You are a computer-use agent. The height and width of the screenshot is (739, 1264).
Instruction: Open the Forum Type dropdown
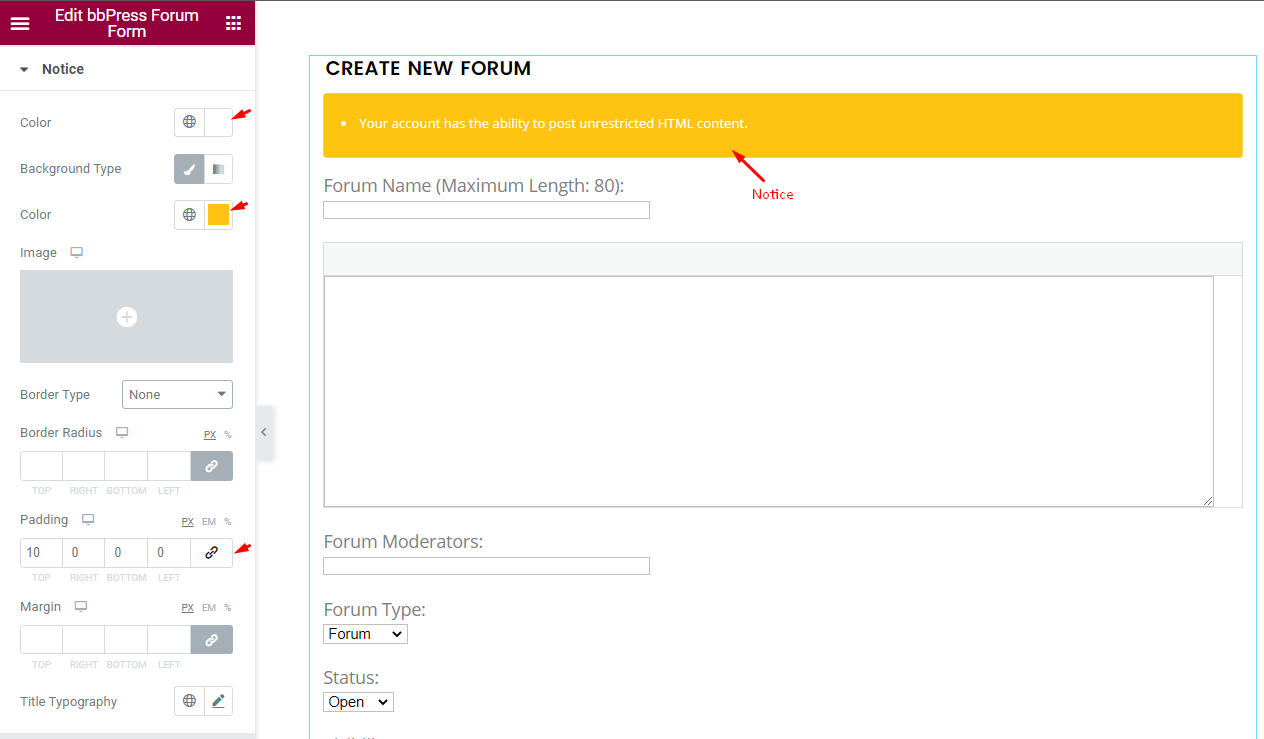point(365,633)
